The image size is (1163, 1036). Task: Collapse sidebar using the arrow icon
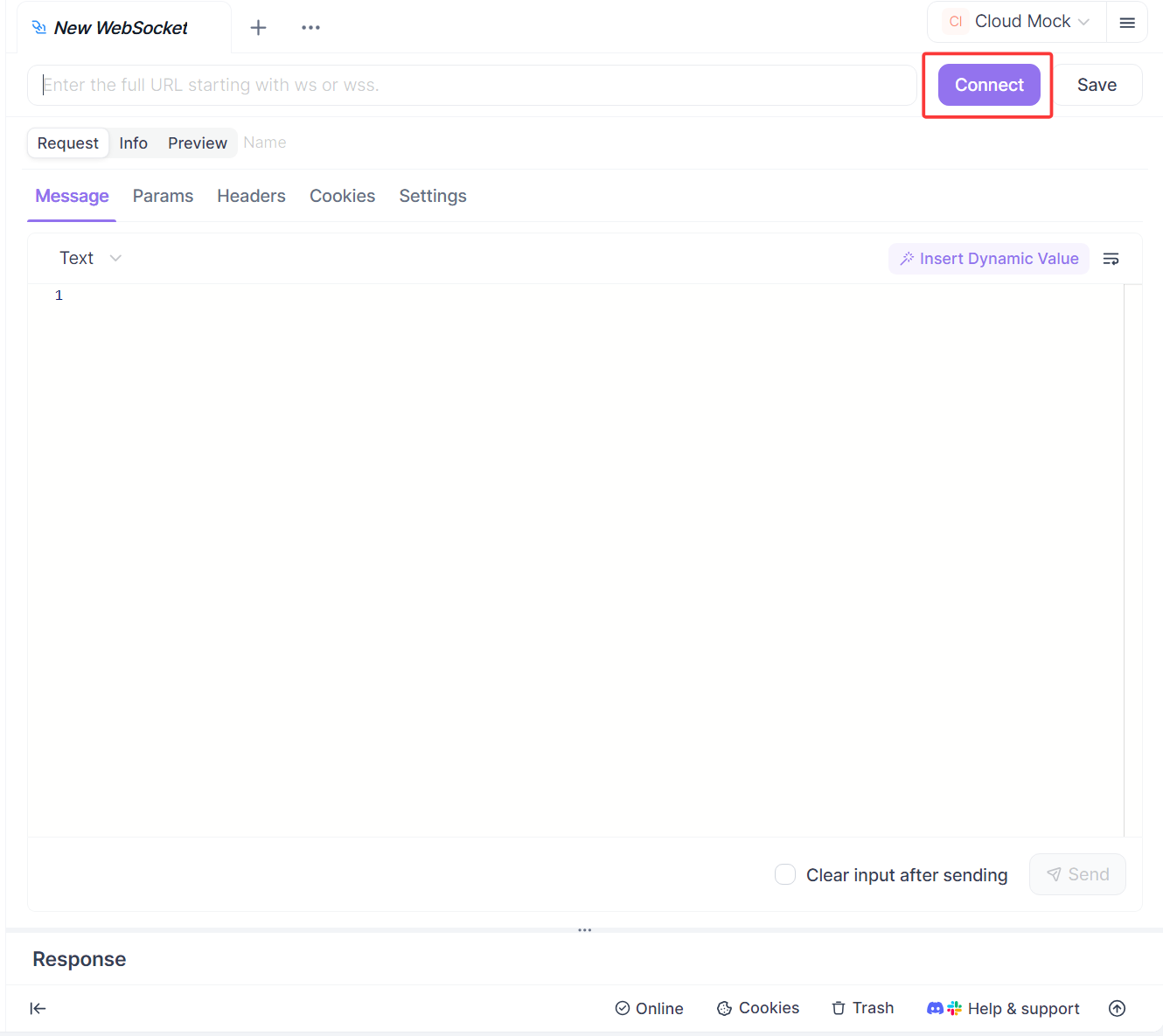38,1008
